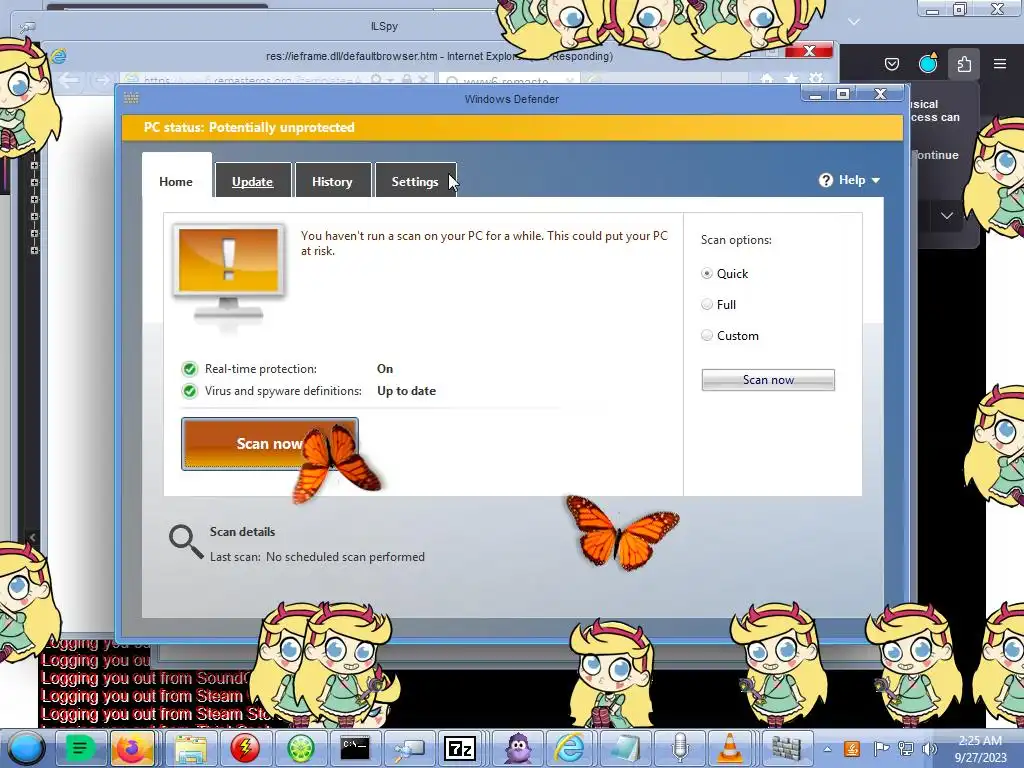Image resolution: width=1024 pixels, height=768 pixels.
Task: Click the purple Bonzi gorilla taskbar icon
Action: [518, 748]
